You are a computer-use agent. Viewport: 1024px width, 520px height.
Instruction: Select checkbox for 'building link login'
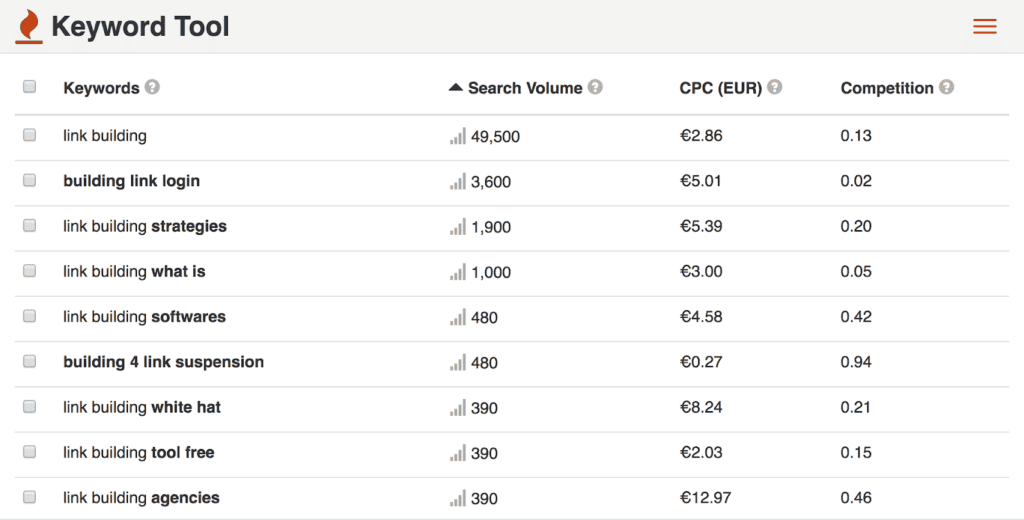30,180
